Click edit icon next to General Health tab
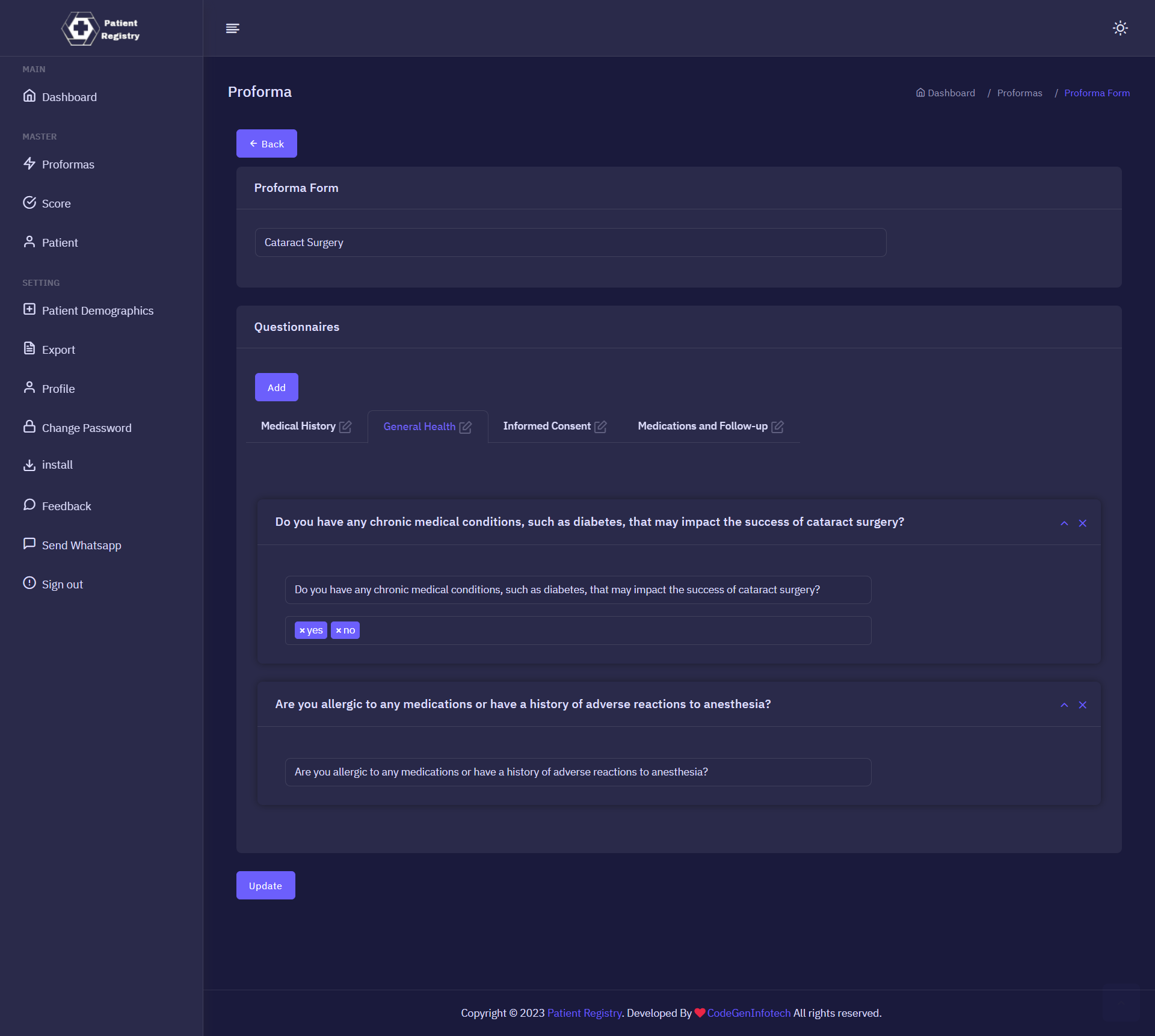This screenshot has height=1036, width=1155. [466, 427]
